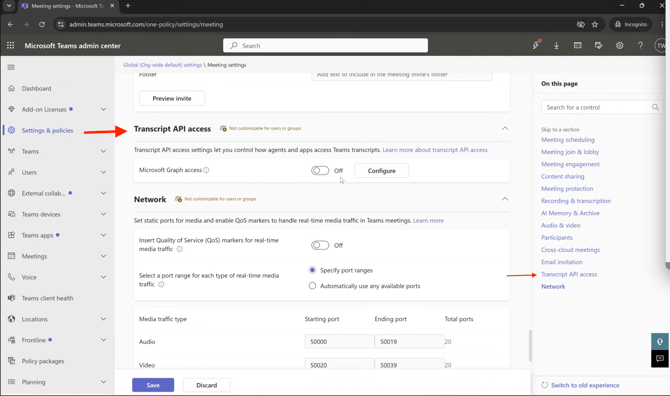Toggle Microsoft Graph access switch
This screenshot has width=670, height=396.
(x=320, y=170)
